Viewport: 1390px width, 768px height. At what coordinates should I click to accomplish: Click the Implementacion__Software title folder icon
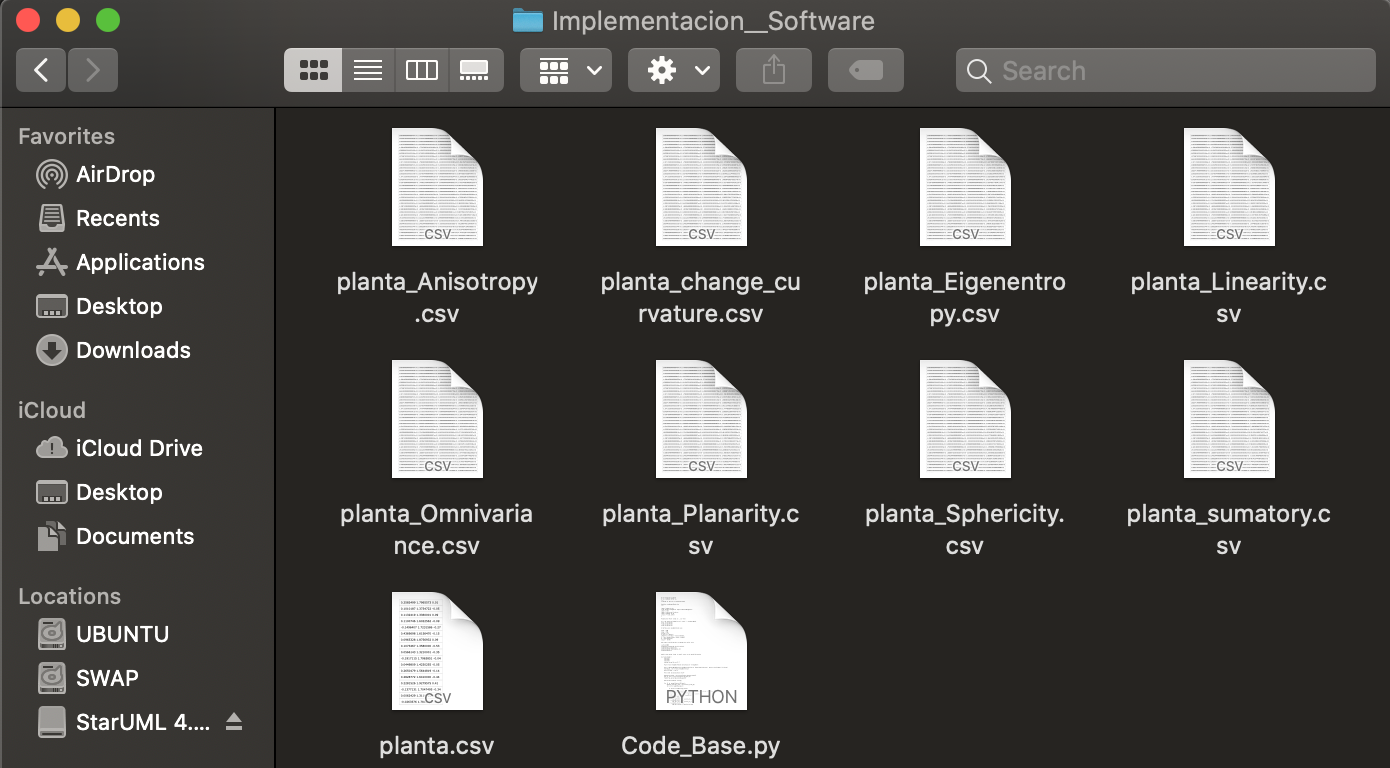pos(527,20)
